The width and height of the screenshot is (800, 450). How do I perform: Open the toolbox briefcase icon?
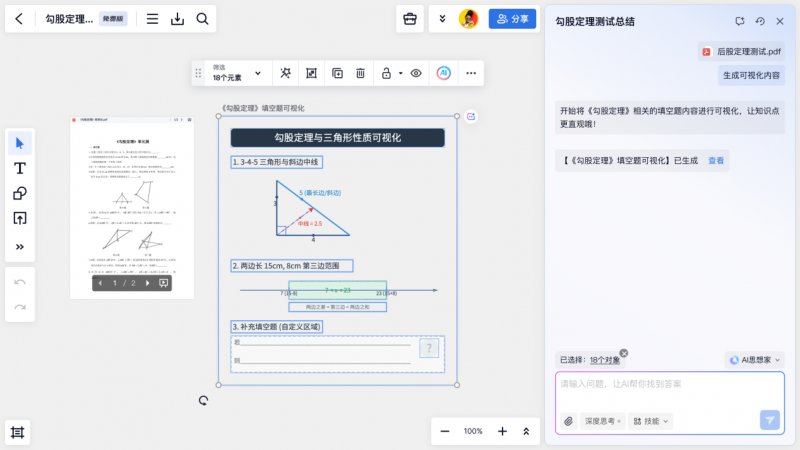409,19
